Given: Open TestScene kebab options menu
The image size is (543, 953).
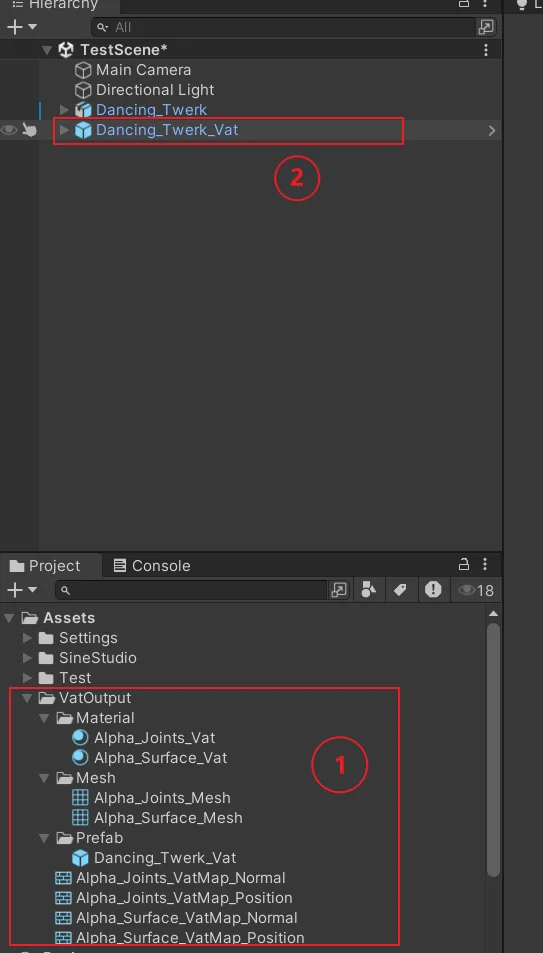Looking at the screenshot, I should coord(485,50).
